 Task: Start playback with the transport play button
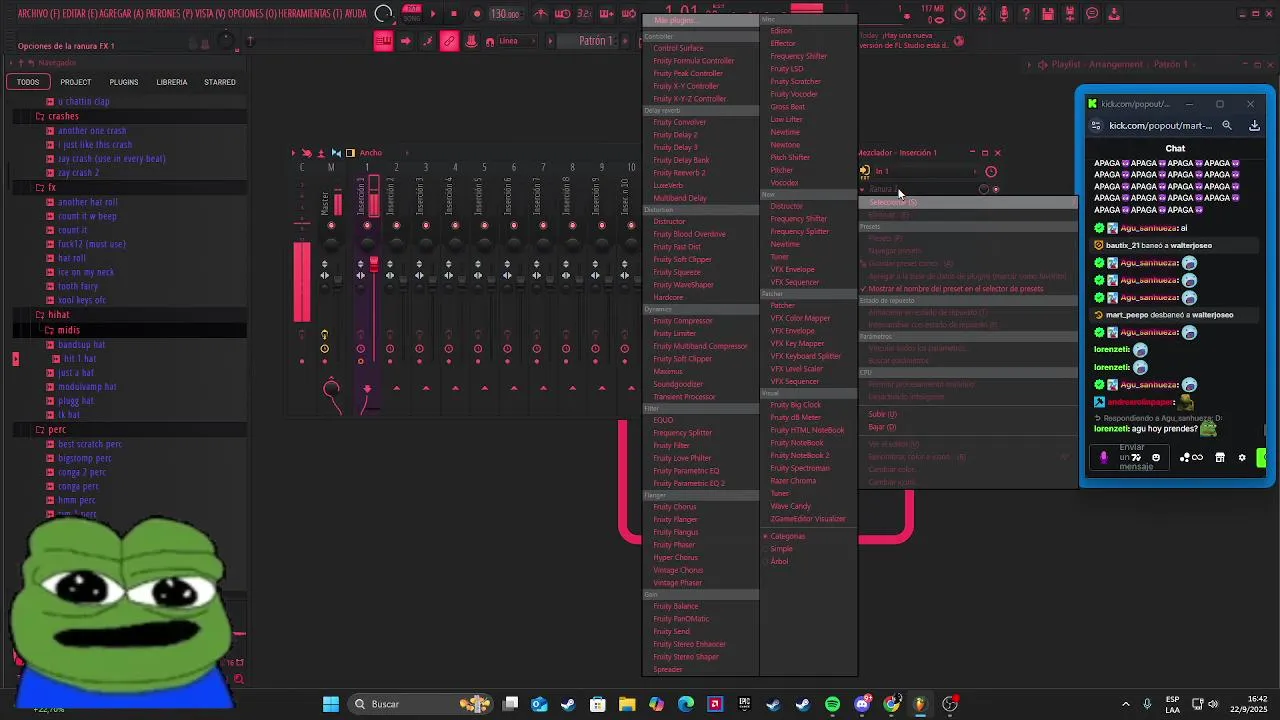click(x=433, y=14)
